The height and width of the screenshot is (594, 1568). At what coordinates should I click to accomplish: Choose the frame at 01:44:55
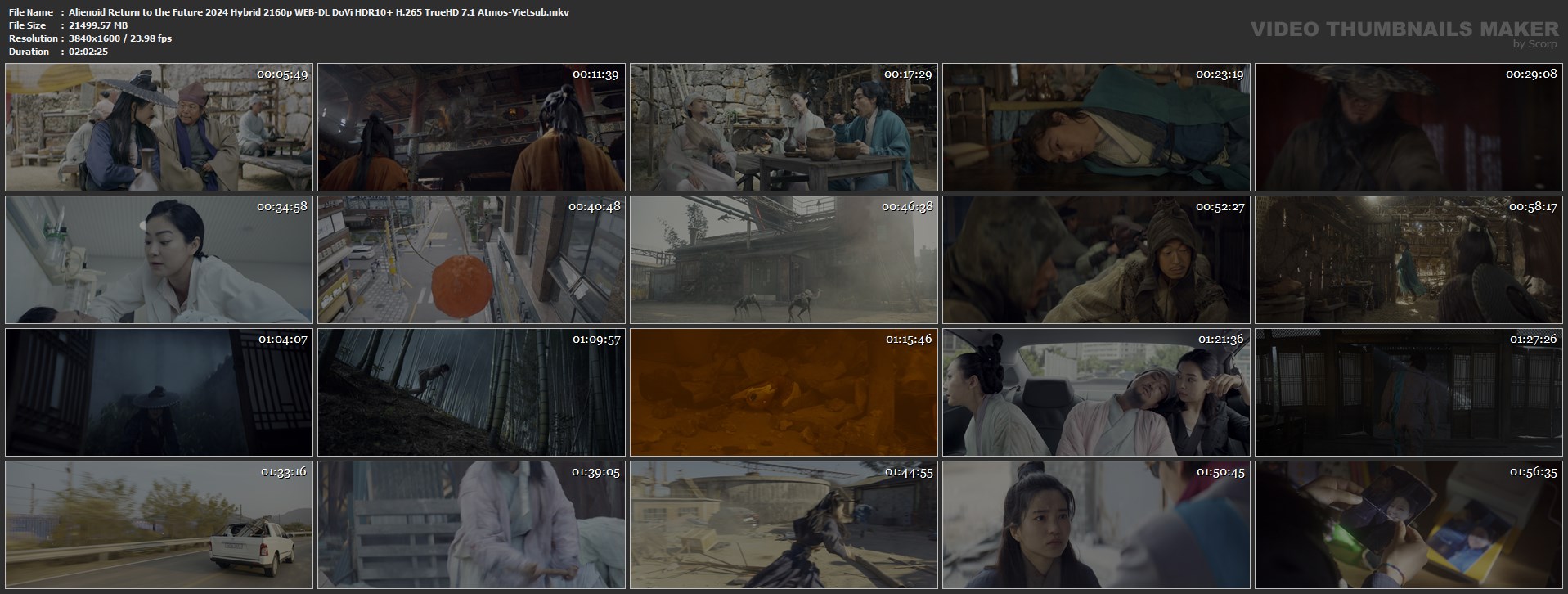pyautogui.click(x=784, y=525)
